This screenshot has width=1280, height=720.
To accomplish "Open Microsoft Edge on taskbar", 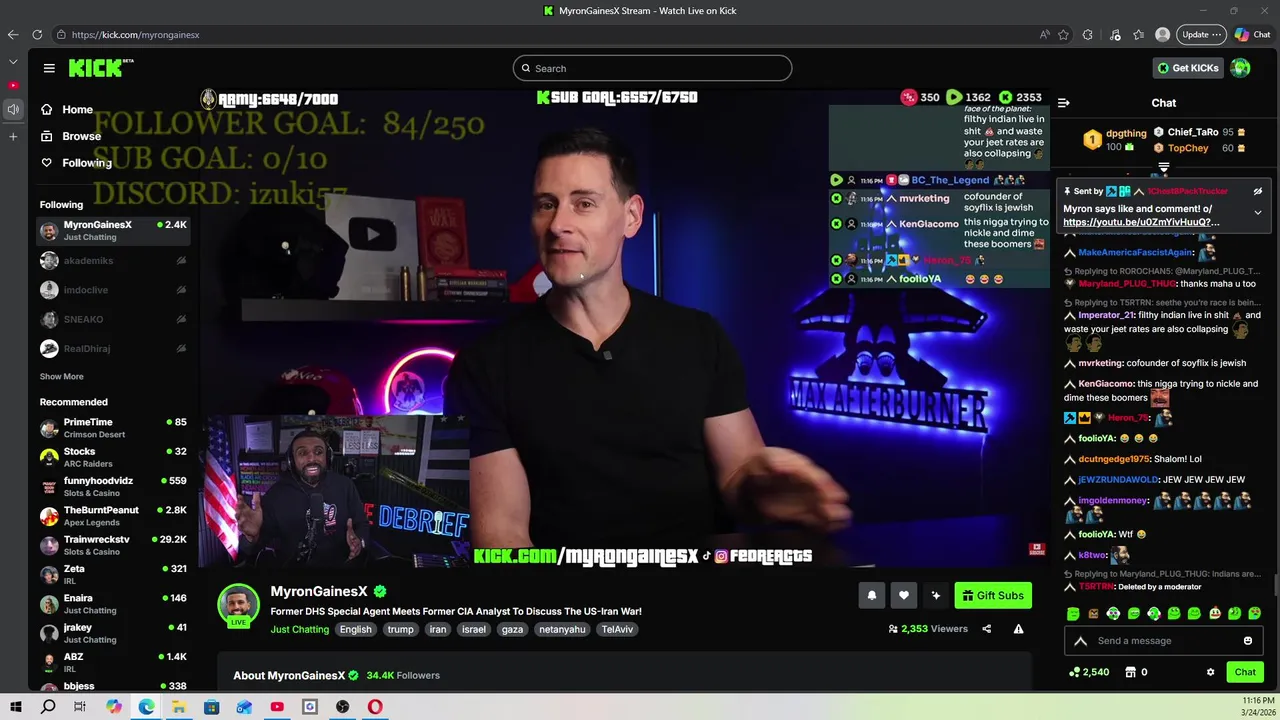I will (146, 707).
